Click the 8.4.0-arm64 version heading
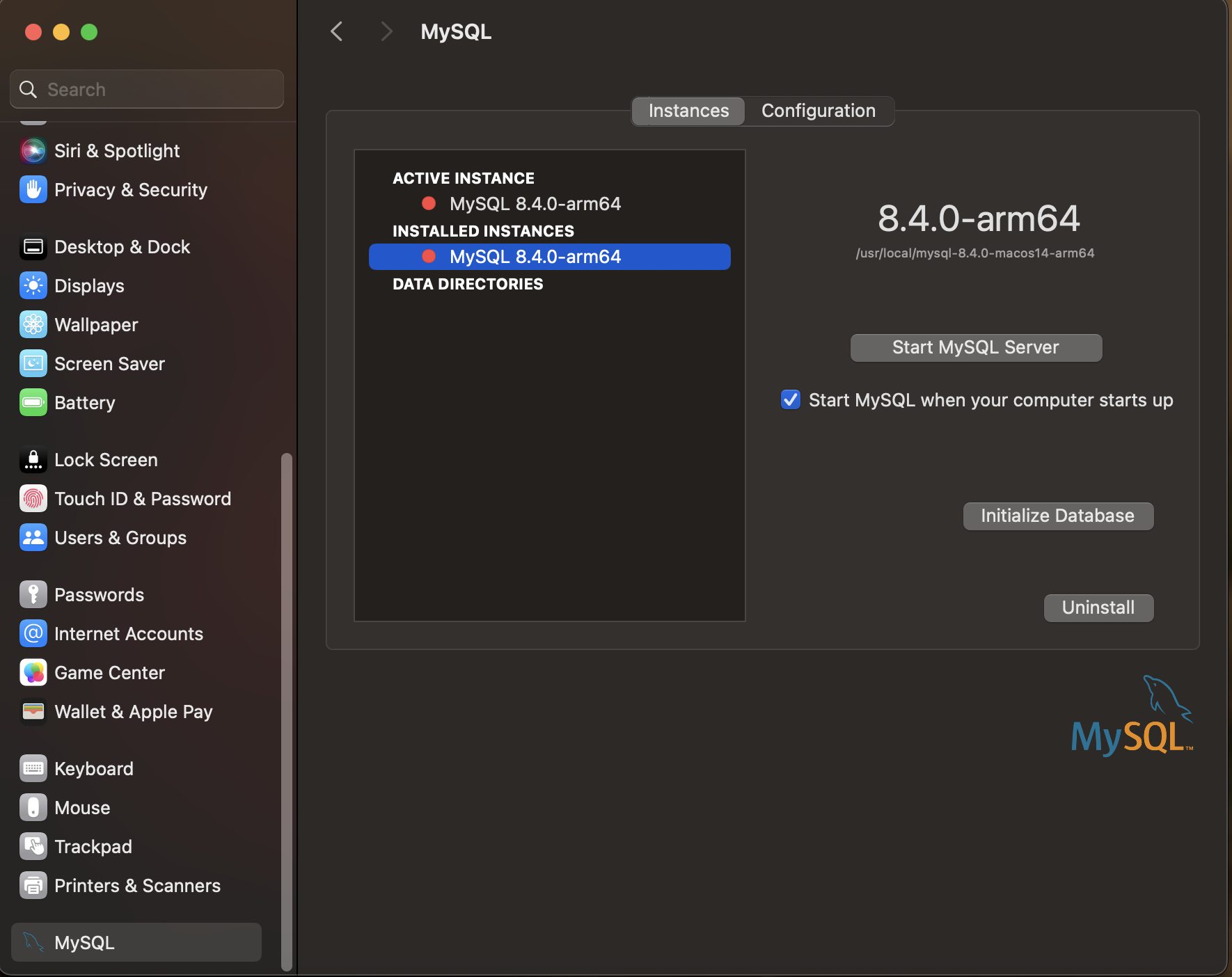This screenshot has height=977, width=1232. point(979,219)
